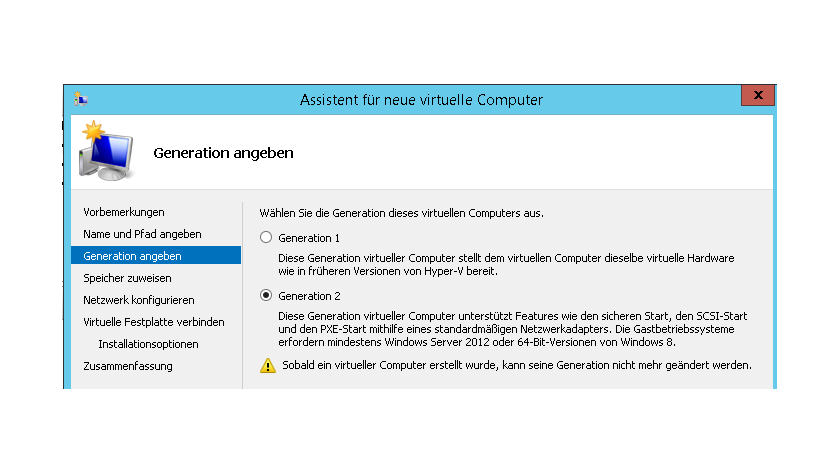Select the Generation 2 radio button
This screenshot has width=840, height=473.
tap(266, 296)
